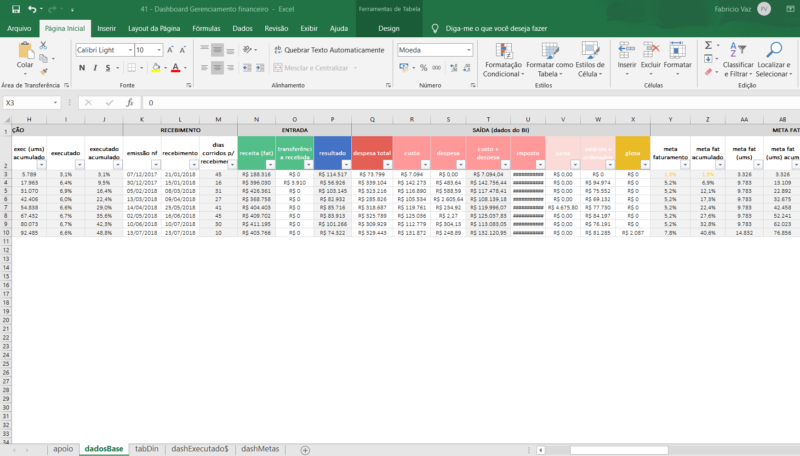This screenshot has height=456, width=800.
Task: Switch to the apoio sheet
Action: 63,449
